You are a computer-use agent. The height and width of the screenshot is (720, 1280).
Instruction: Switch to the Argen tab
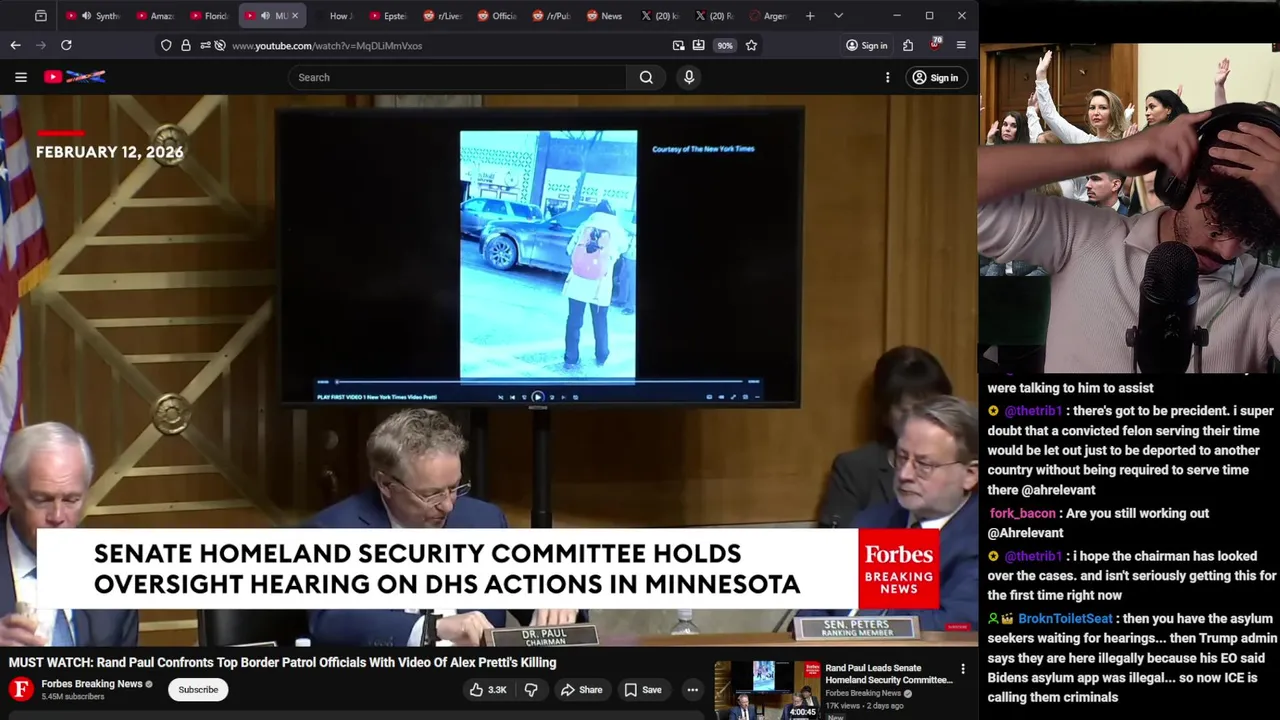click(769, 16)
